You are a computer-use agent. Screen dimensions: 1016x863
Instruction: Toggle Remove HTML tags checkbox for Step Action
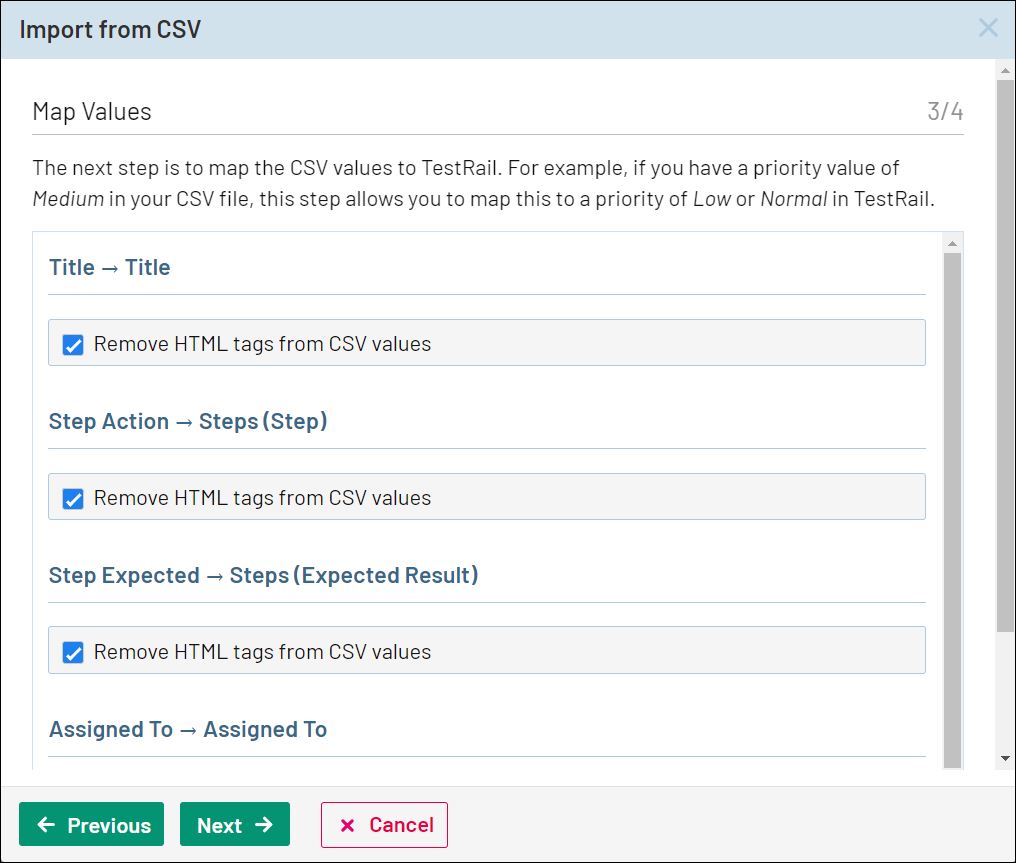tap(73, 499)
